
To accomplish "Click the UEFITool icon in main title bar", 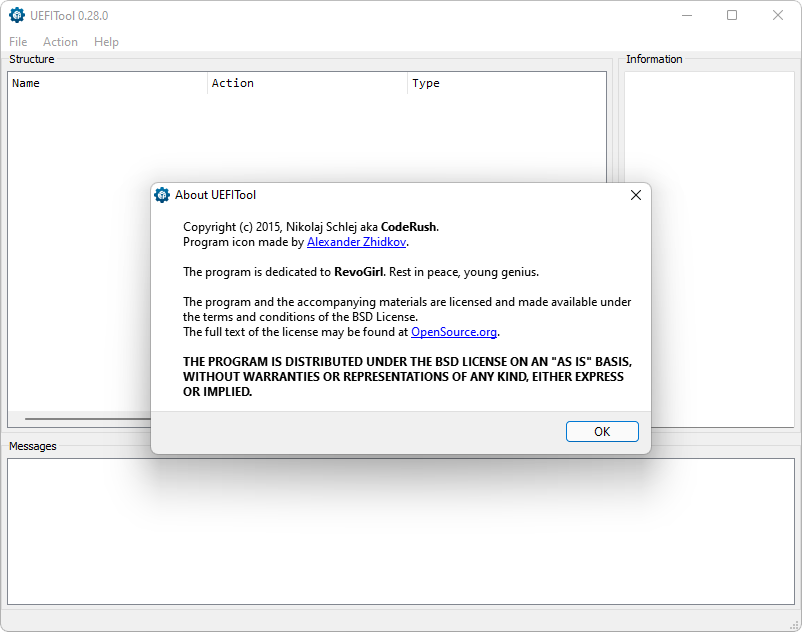I will pos(17,16).
